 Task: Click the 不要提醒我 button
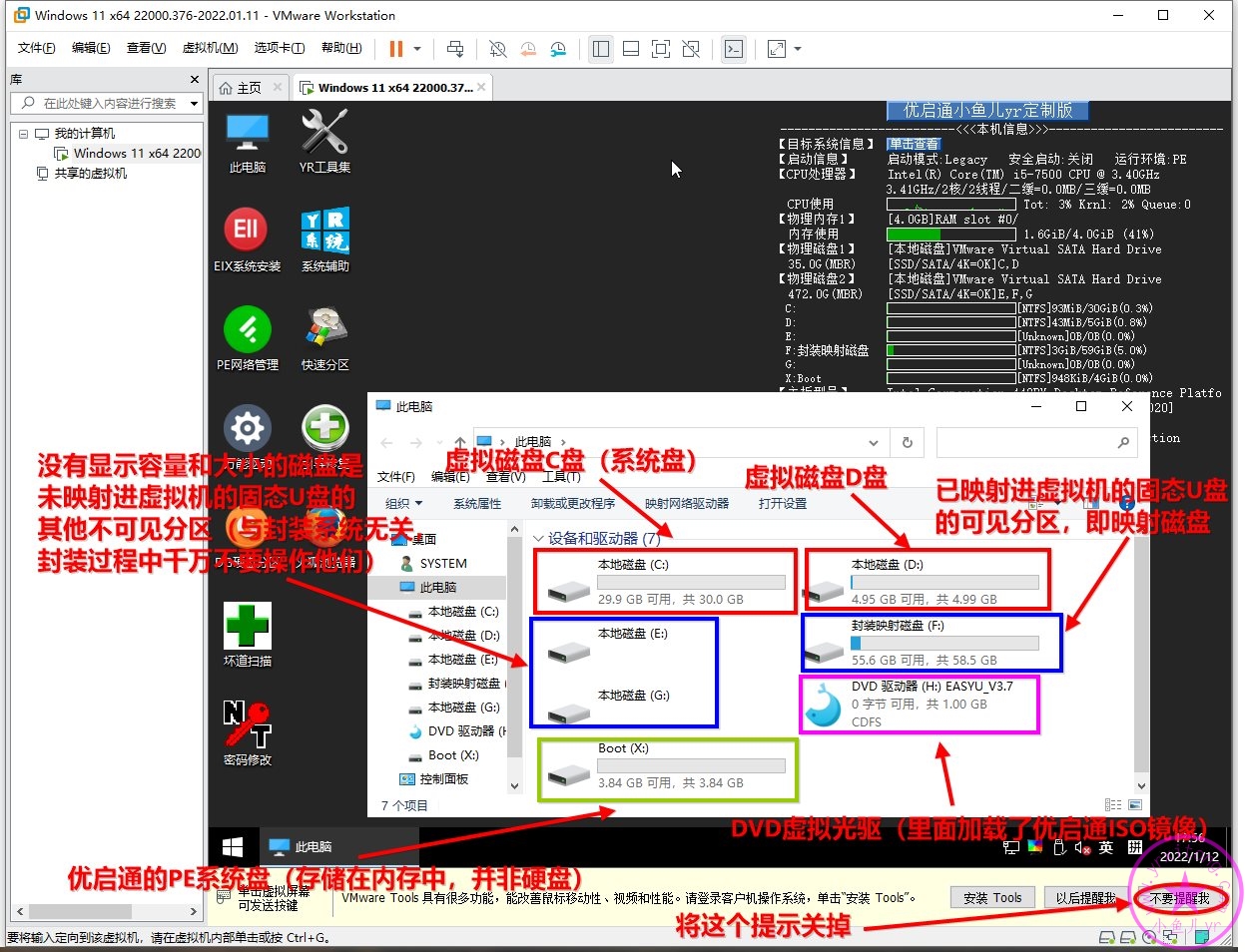[x=1179, y=898]
